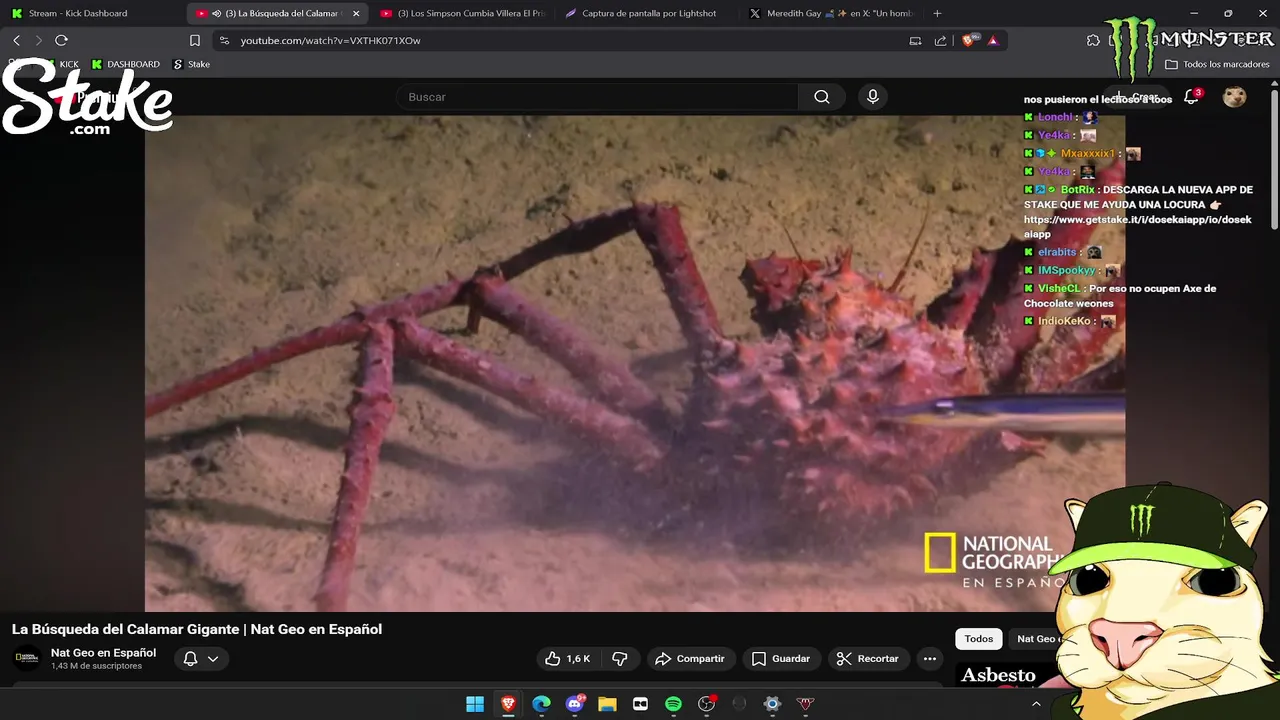Click the install app icon in the address bar
This screenshot has width=1280, height=720.
pyautogui.click(x=915, y=40)
